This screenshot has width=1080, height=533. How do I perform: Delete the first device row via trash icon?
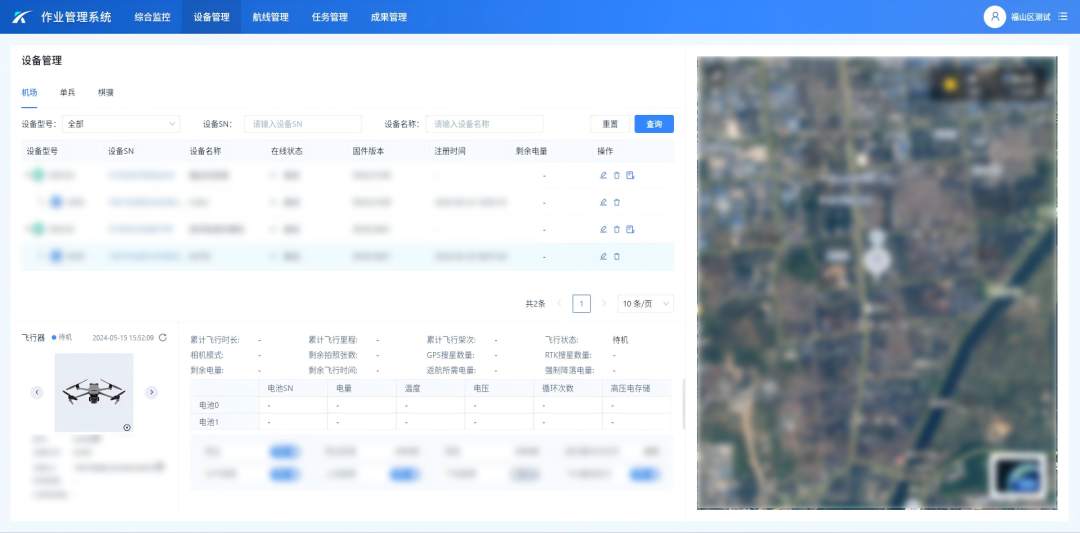(617, 175)
